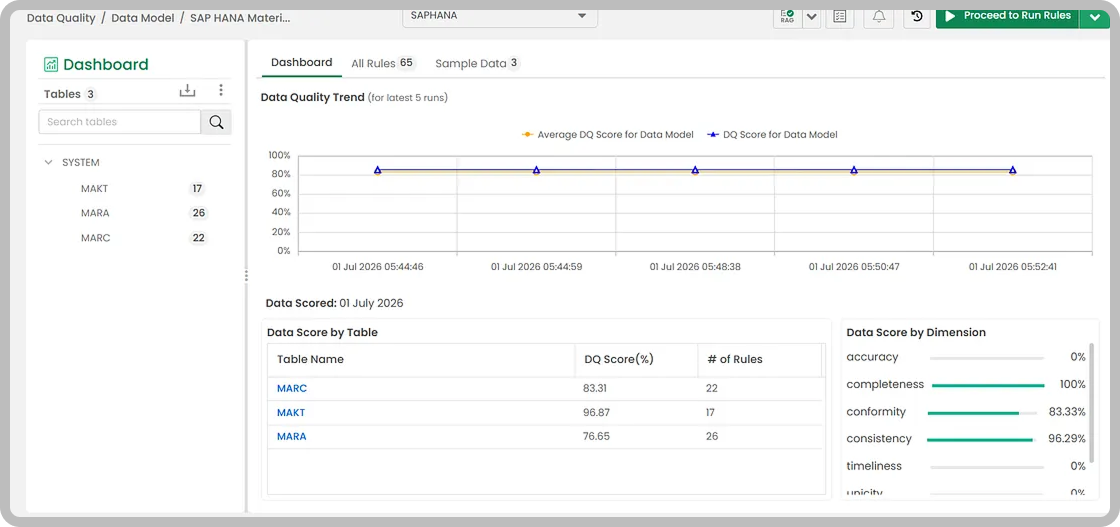Image resolution: width=1120 pixels, height=527 pixels.
Task: Click the panel splitter handle dots
Action: click(x=246, y=276)
